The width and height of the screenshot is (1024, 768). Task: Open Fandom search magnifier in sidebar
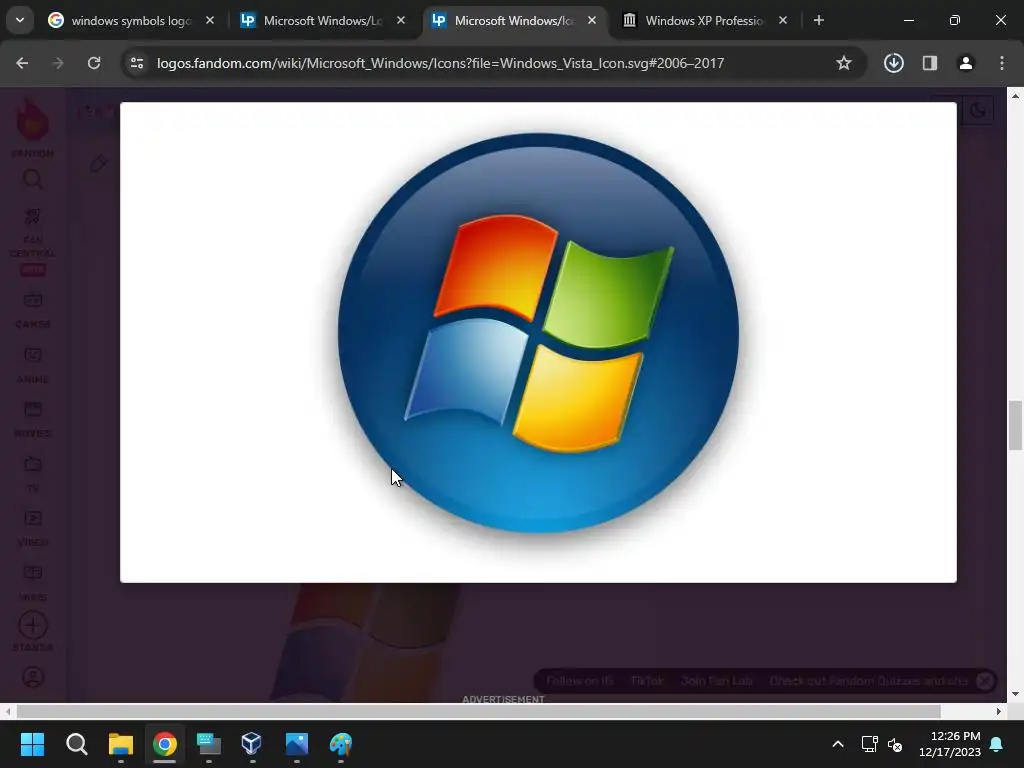(33, 179)
